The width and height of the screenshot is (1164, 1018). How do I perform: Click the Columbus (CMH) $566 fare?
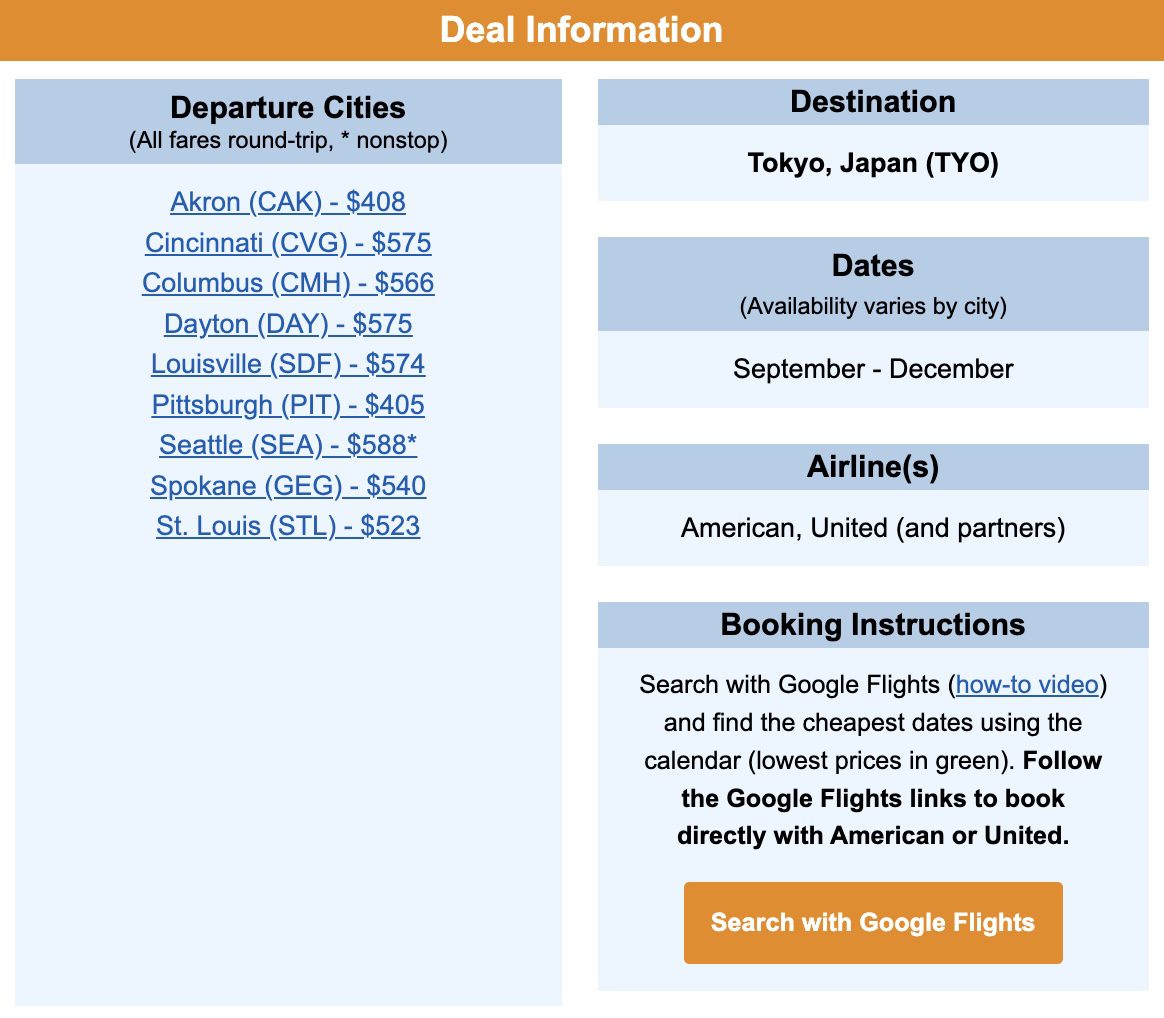288,283
